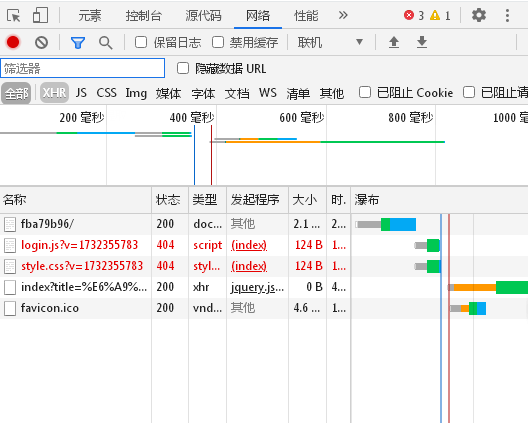The width and height of the screenshot is (528, 423).
Task: Click the file icon beside style.css
Action: point(10,266)
